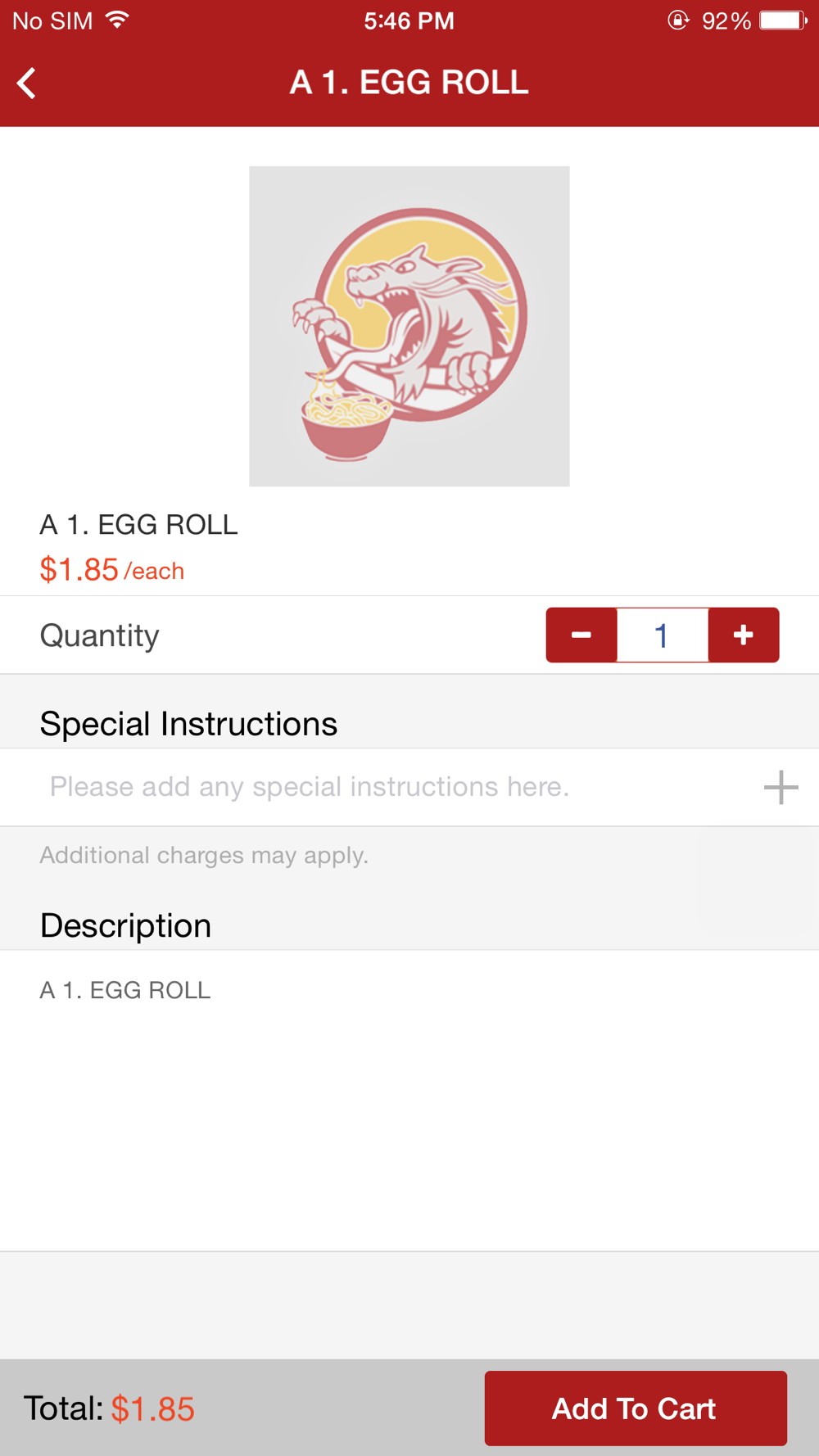Increase quantity with the plus button
The height and width of the screenshot is (1456, 819).
[x=744, y=635]
